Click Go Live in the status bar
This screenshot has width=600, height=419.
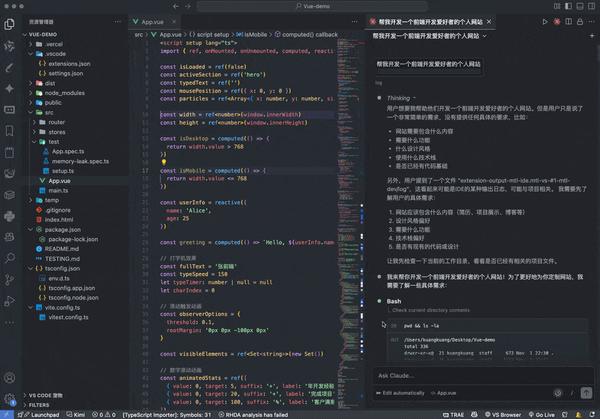point(541,415)
